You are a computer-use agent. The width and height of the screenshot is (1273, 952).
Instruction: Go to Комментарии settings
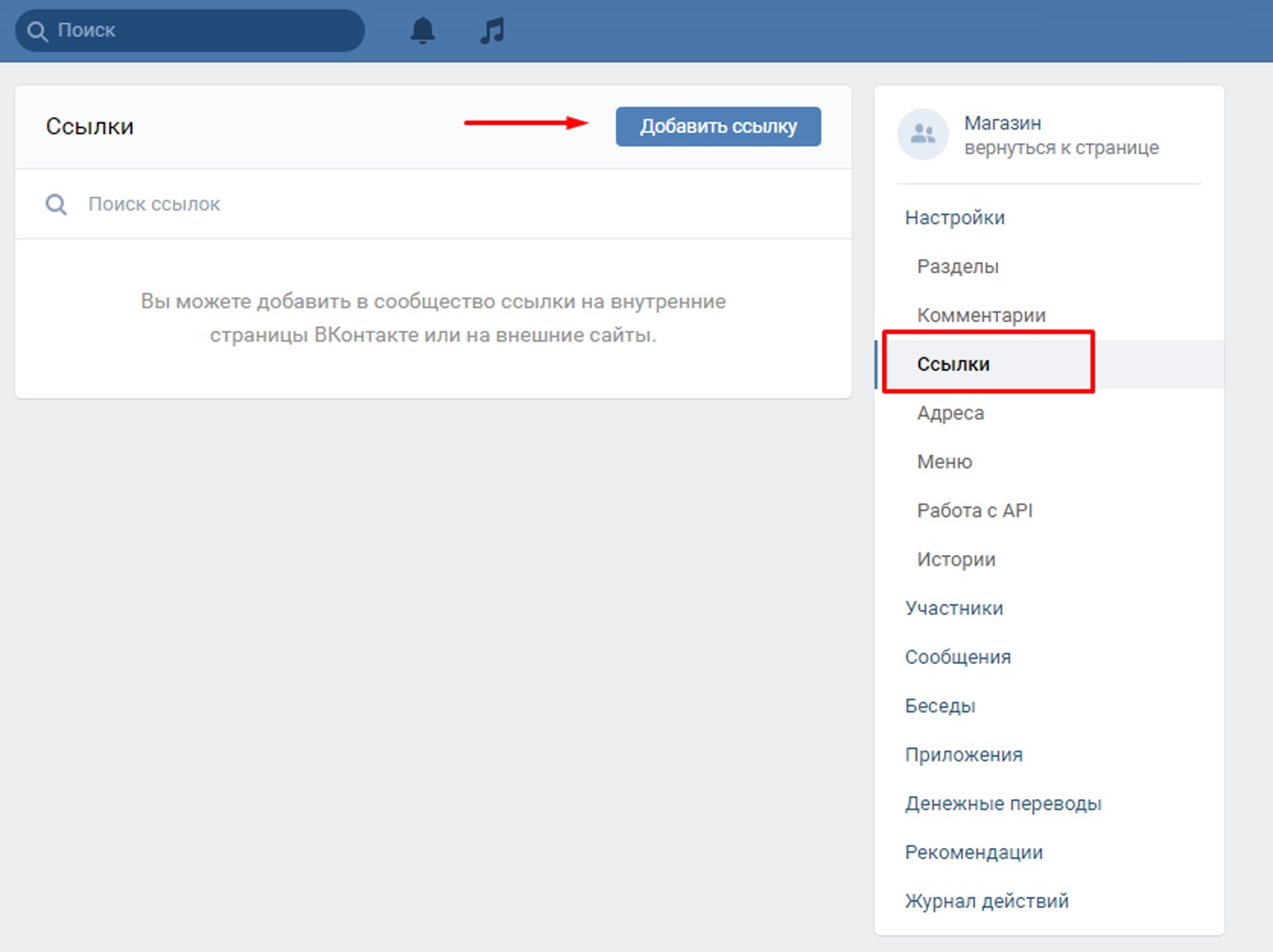pos(981,315)
